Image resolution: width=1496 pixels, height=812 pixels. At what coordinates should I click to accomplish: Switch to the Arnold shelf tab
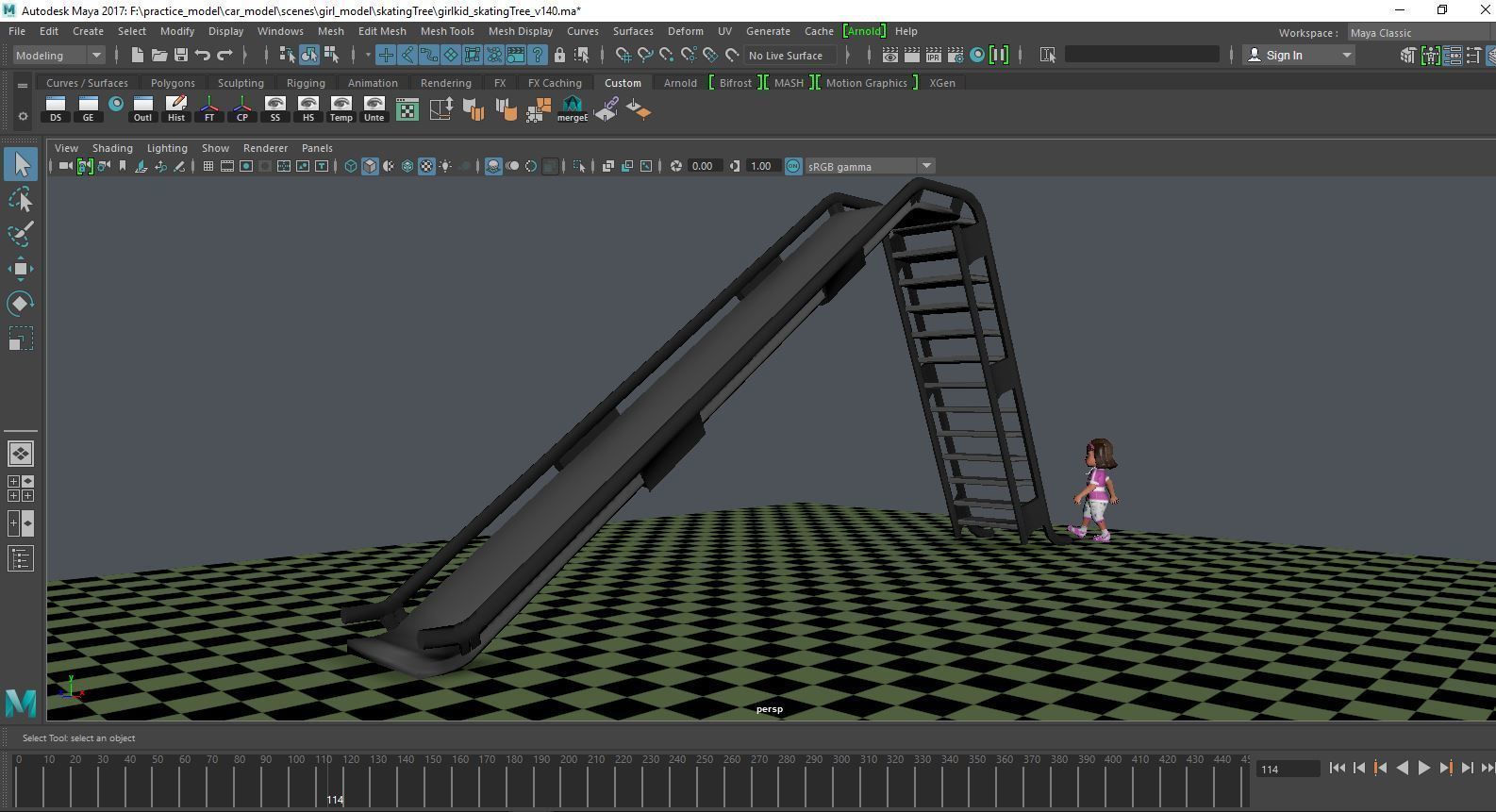coord(680,83)
